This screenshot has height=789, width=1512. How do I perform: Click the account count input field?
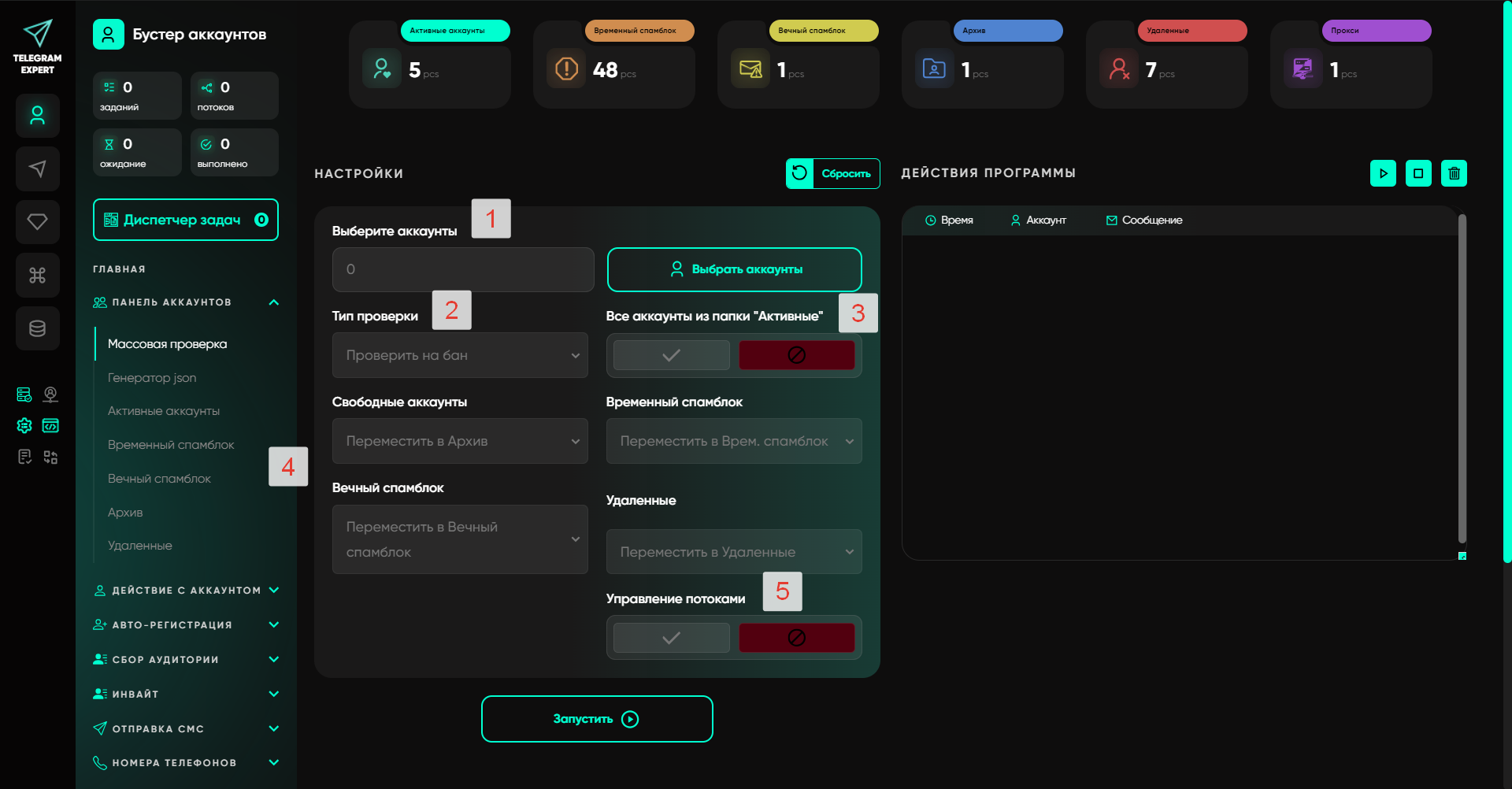click(x=463, y=269)
